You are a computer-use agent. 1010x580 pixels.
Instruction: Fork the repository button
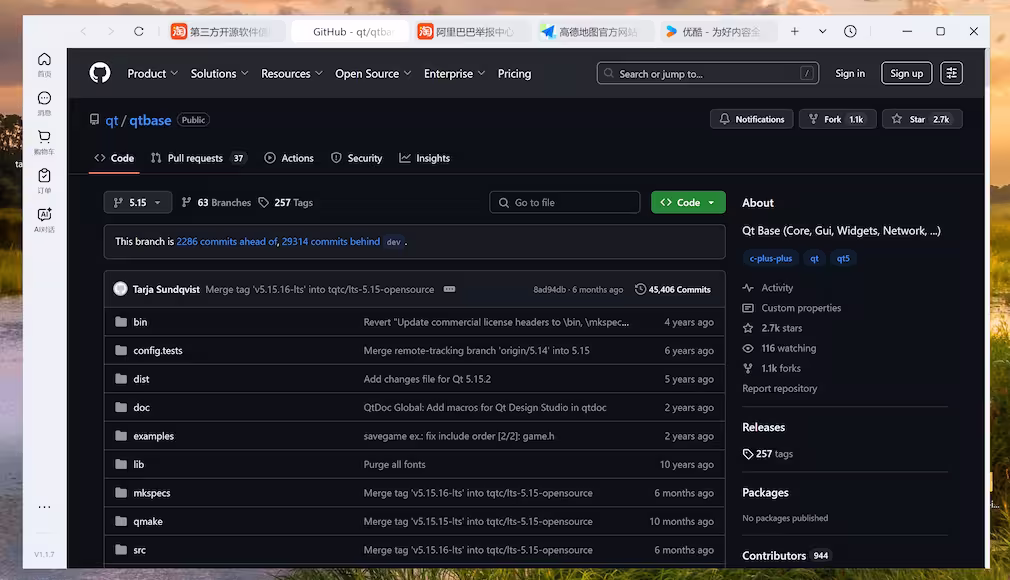pos(837,119)
